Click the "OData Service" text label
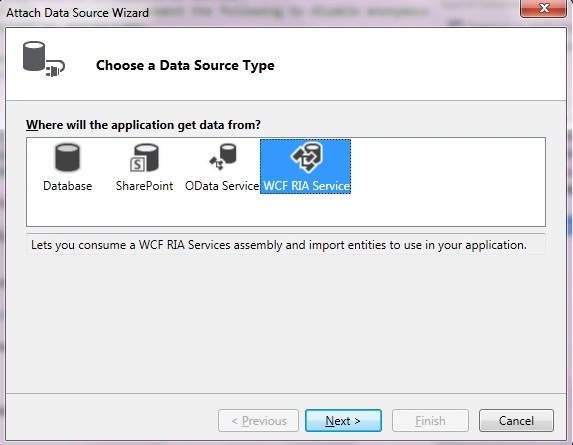The height and width of the screenshot is (445, 573). [222, 186]
